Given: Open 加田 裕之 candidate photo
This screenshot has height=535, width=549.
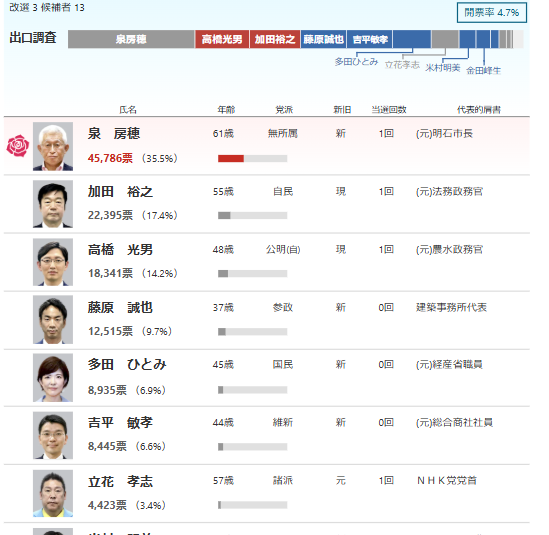Looking at the screenshot, I should pos(53,204).
